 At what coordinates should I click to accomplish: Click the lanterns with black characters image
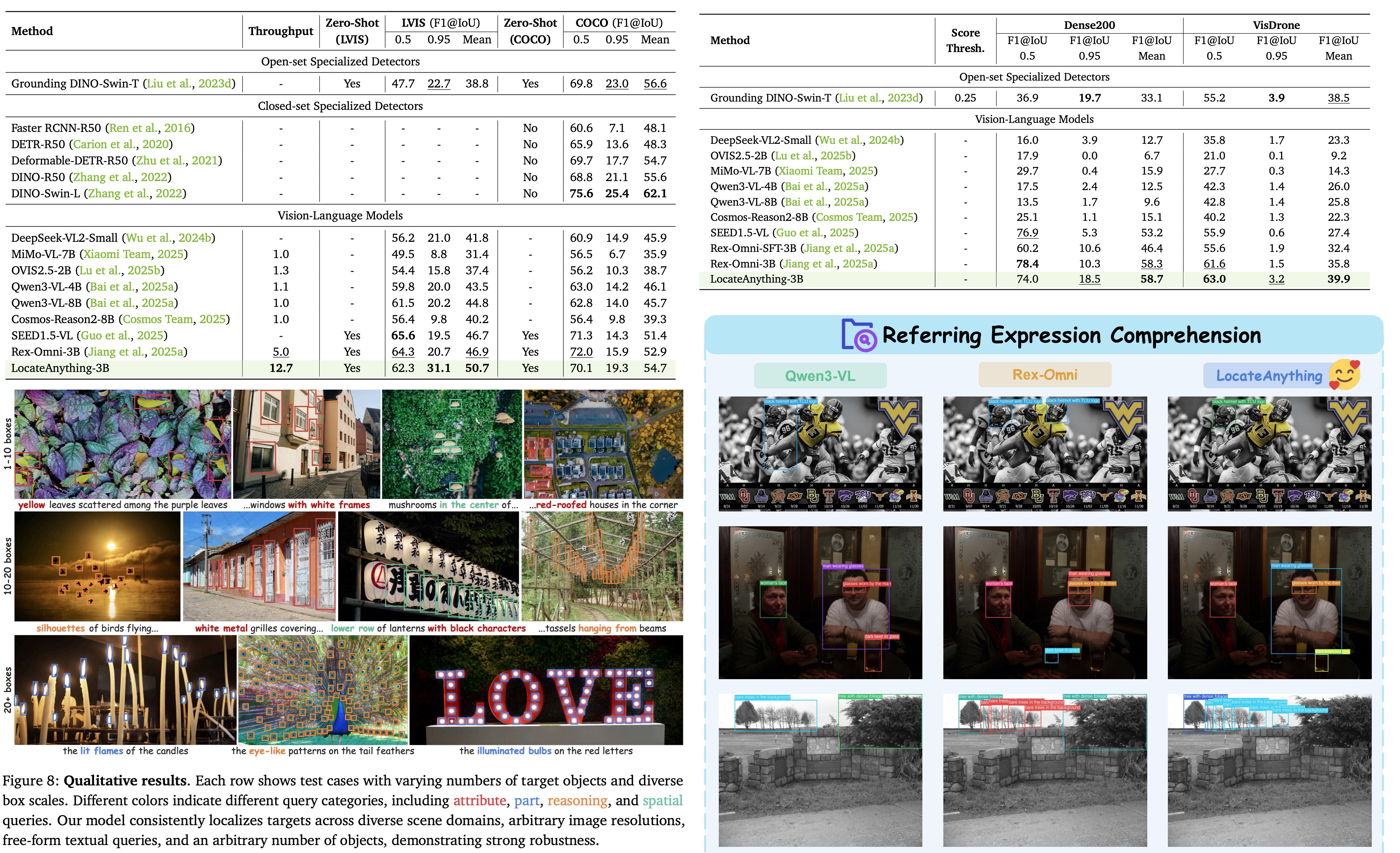coord(428,566)
